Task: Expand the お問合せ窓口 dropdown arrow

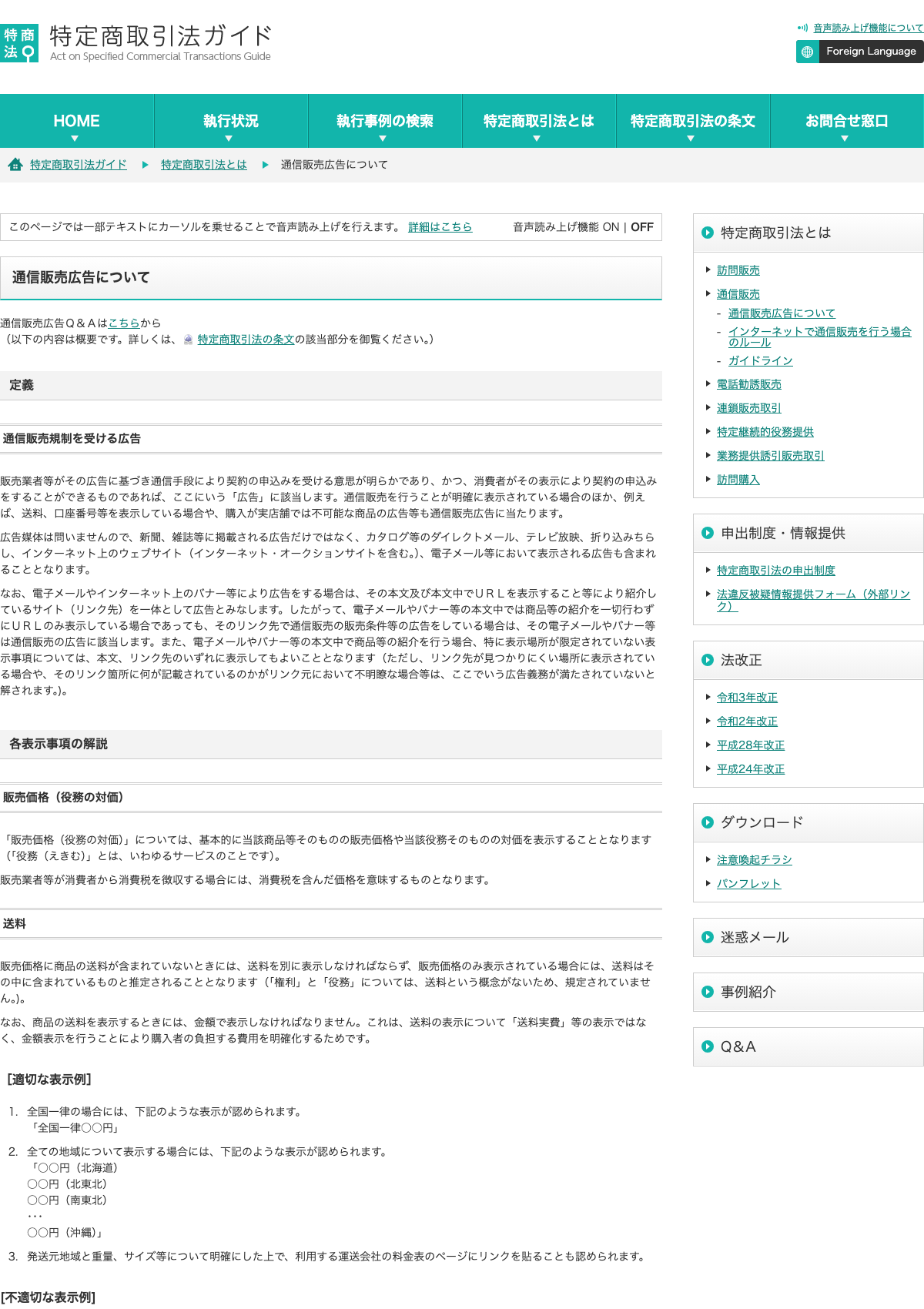Action: (845, 139)
